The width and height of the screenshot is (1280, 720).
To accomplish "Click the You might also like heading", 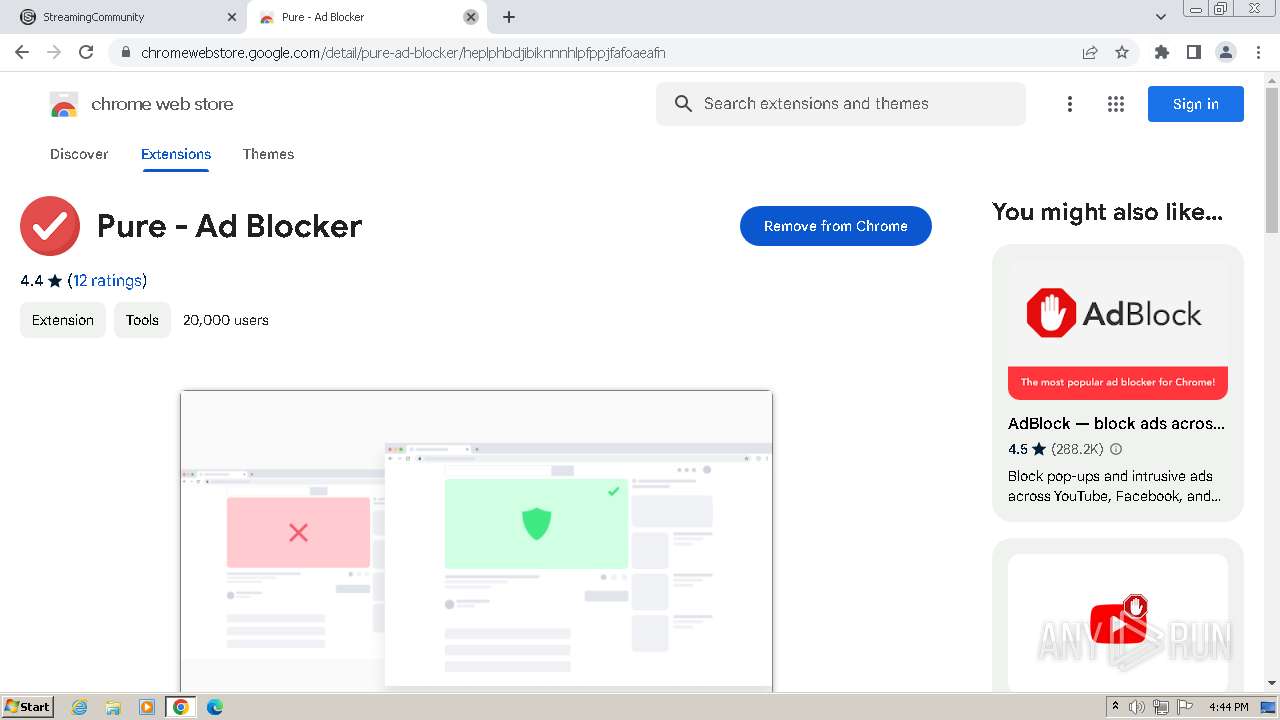I will click(x=1107, y=212).
